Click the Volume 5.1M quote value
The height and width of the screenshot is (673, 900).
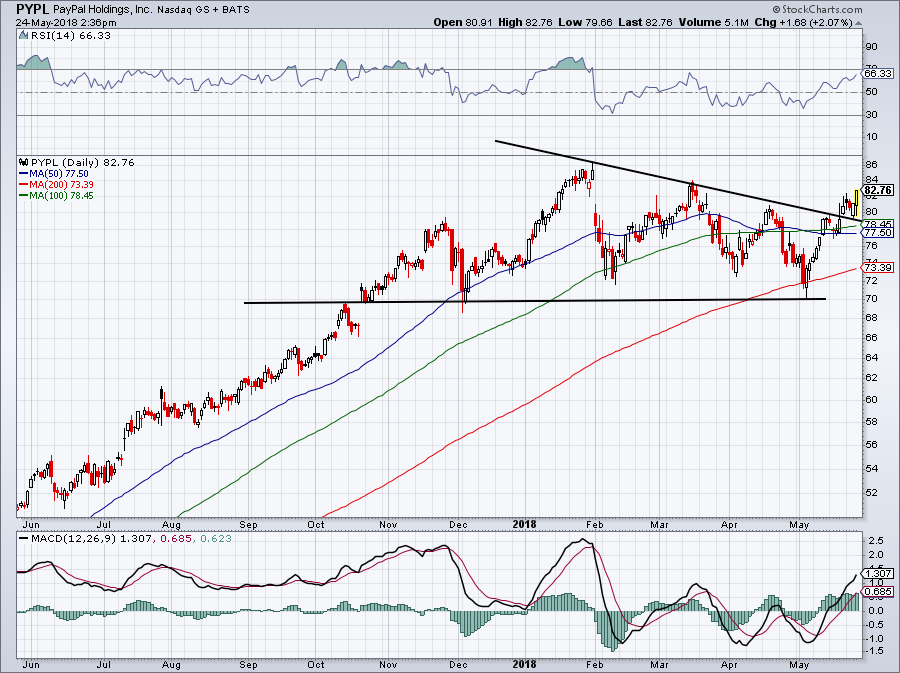[713, 22]
